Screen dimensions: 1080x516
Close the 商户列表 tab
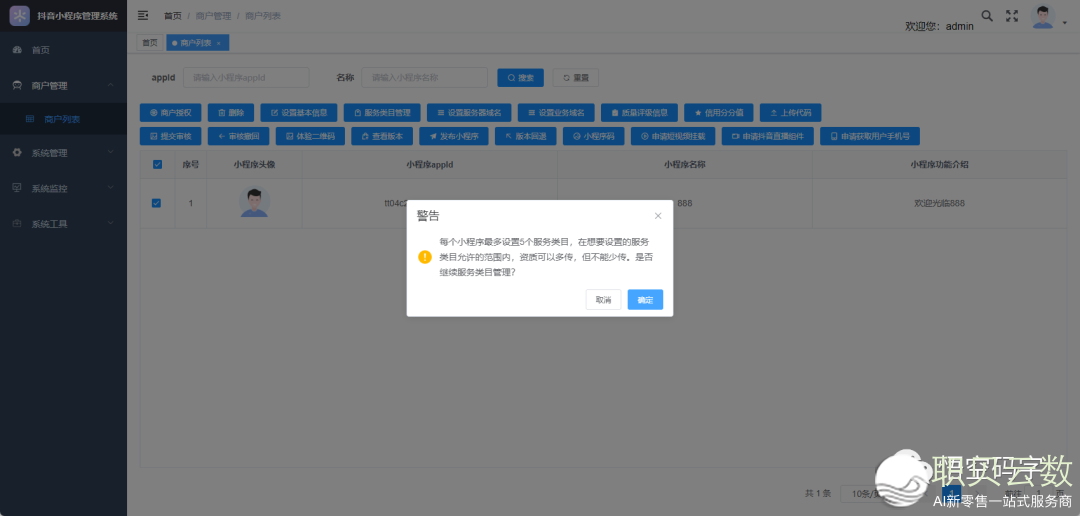218,43
